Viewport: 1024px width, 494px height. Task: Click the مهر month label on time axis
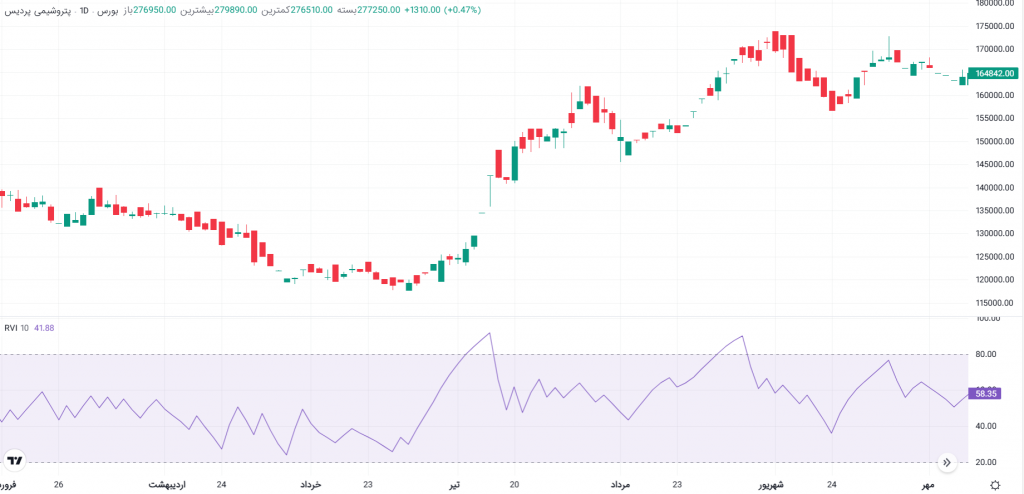(x=928, y=485)
